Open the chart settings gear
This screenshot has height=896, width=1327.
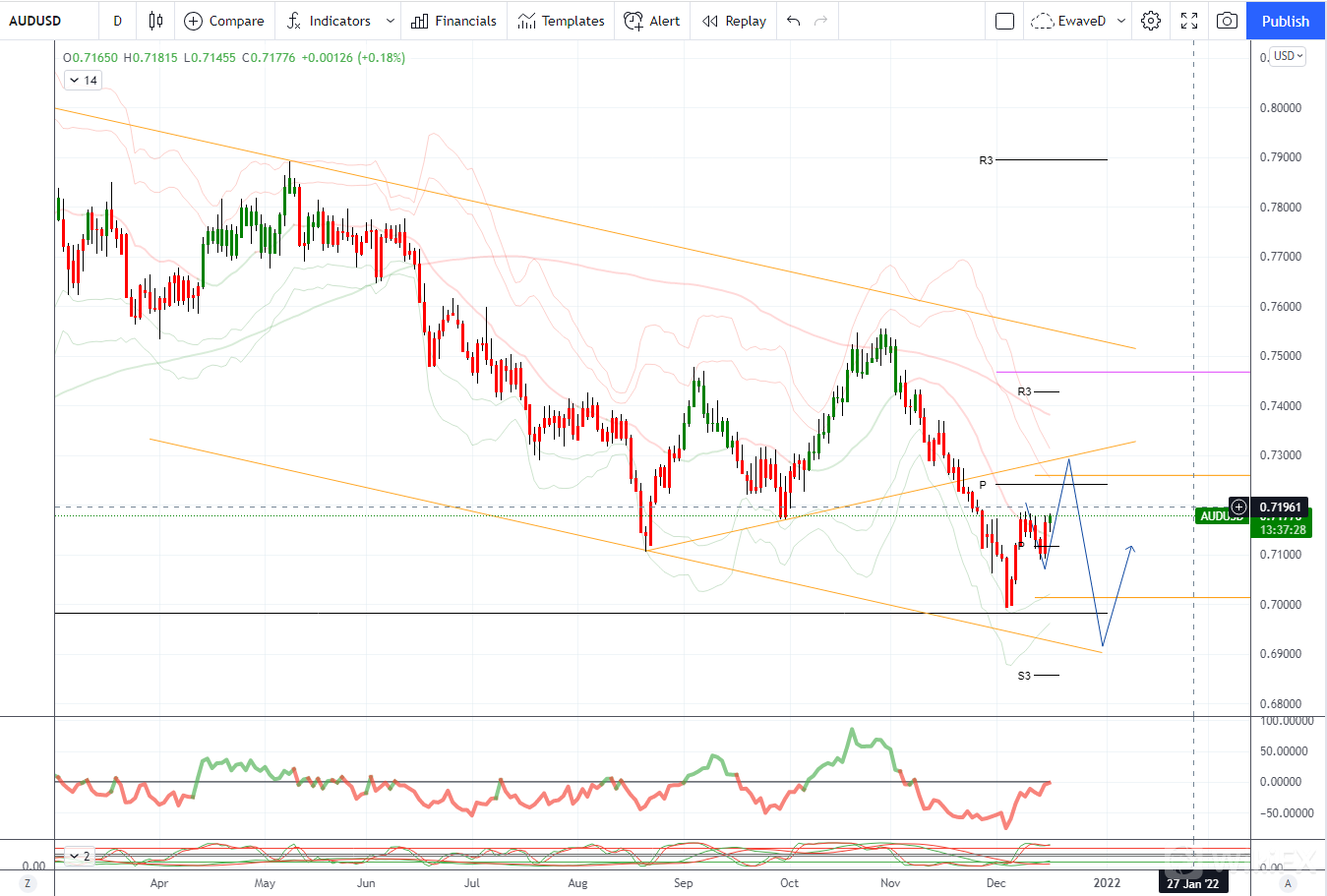pos(1151,21)
